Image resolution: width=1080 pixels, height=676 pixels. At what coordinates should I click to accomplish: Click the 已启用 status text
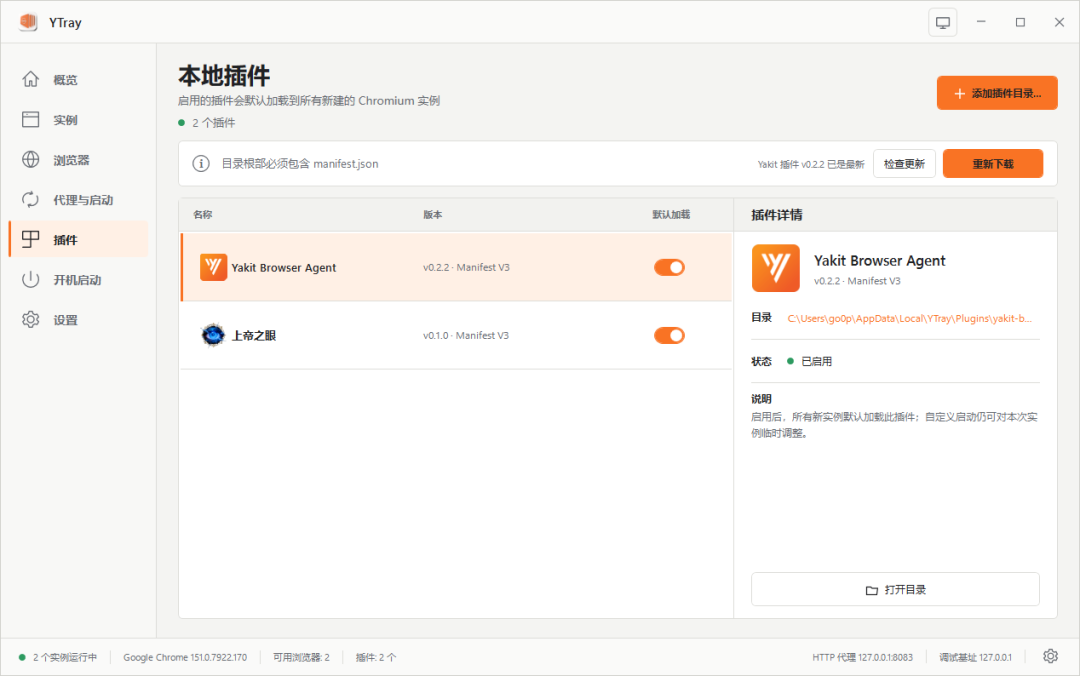pyautogui.click(x=816, y=361)
